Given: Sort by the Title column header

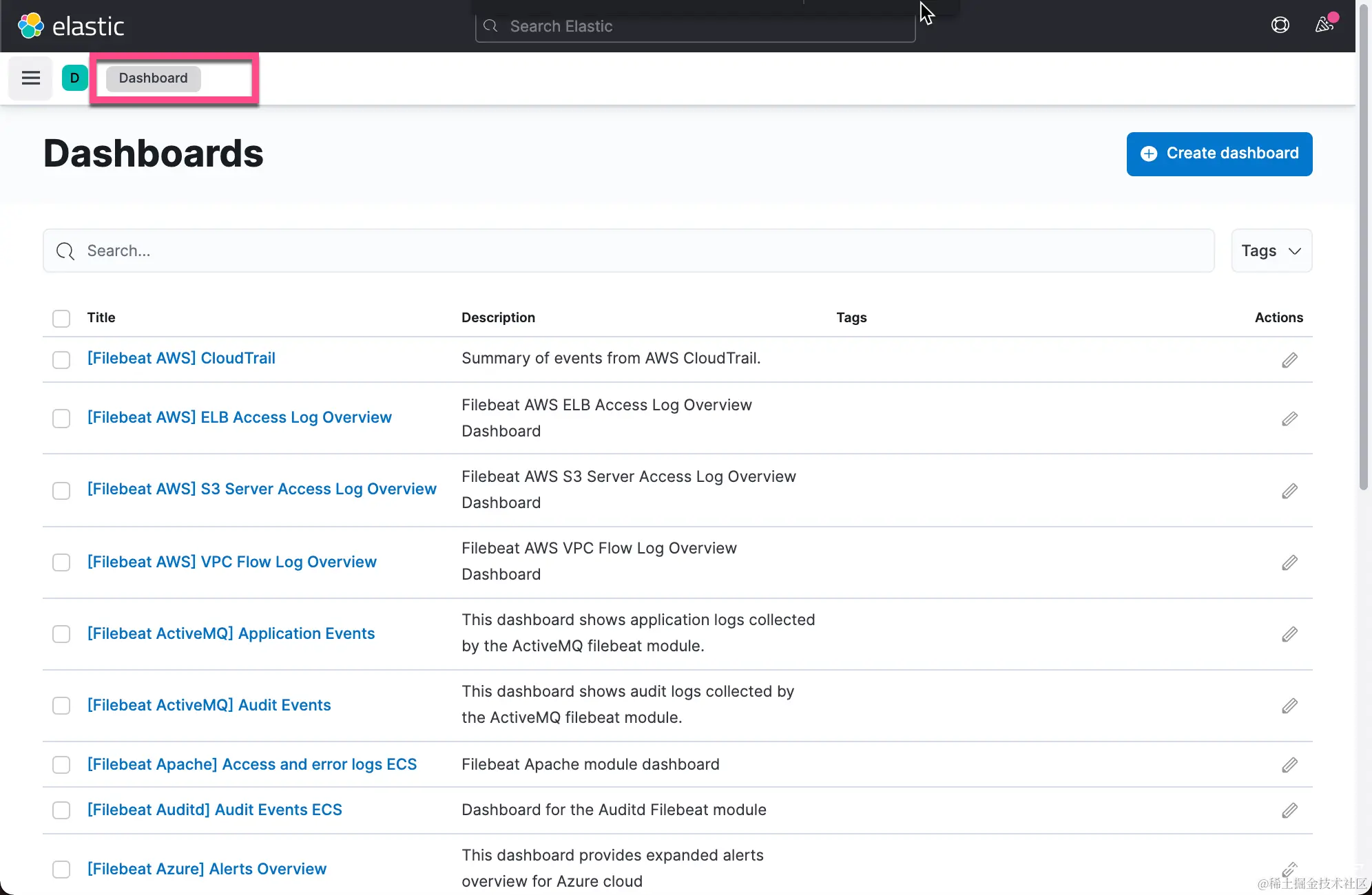Looking at the screenshot, I should (101, 317).
